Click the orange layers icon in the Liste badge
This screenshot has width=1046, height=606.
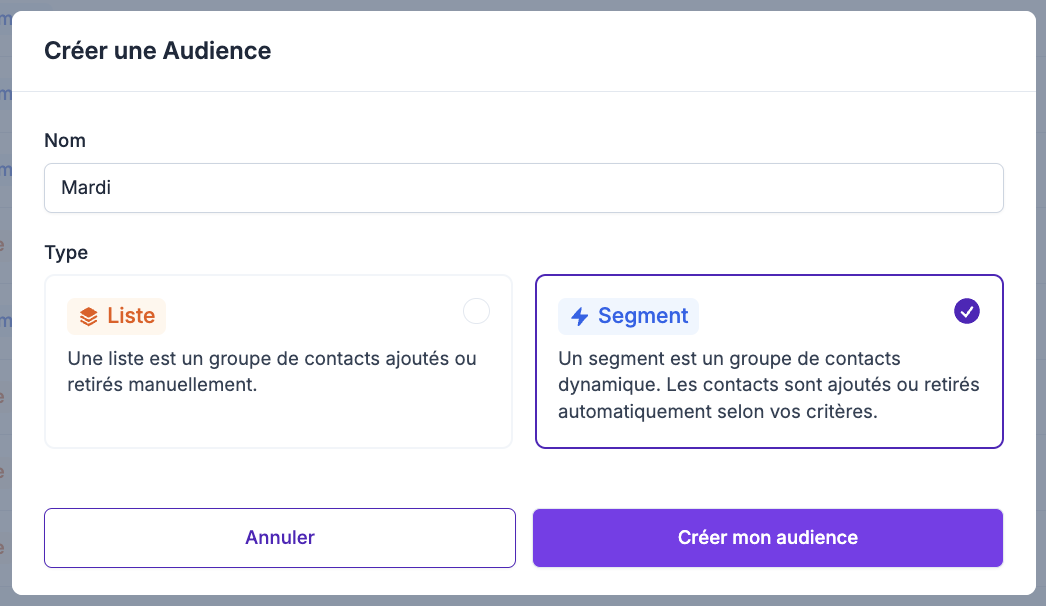coord(89,315)
